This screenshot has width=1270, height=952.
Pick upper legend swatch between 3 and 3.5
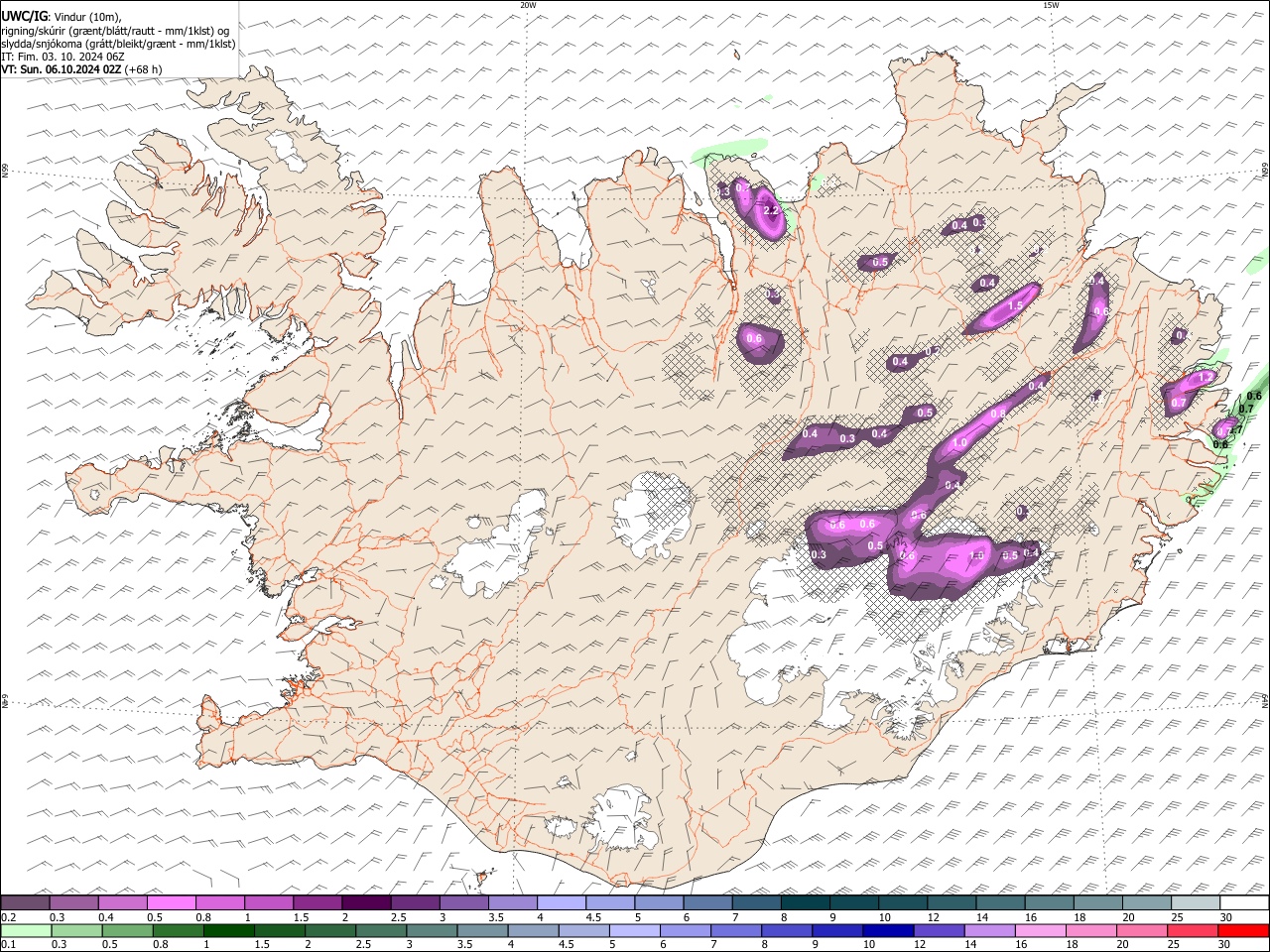pos(463,902)
